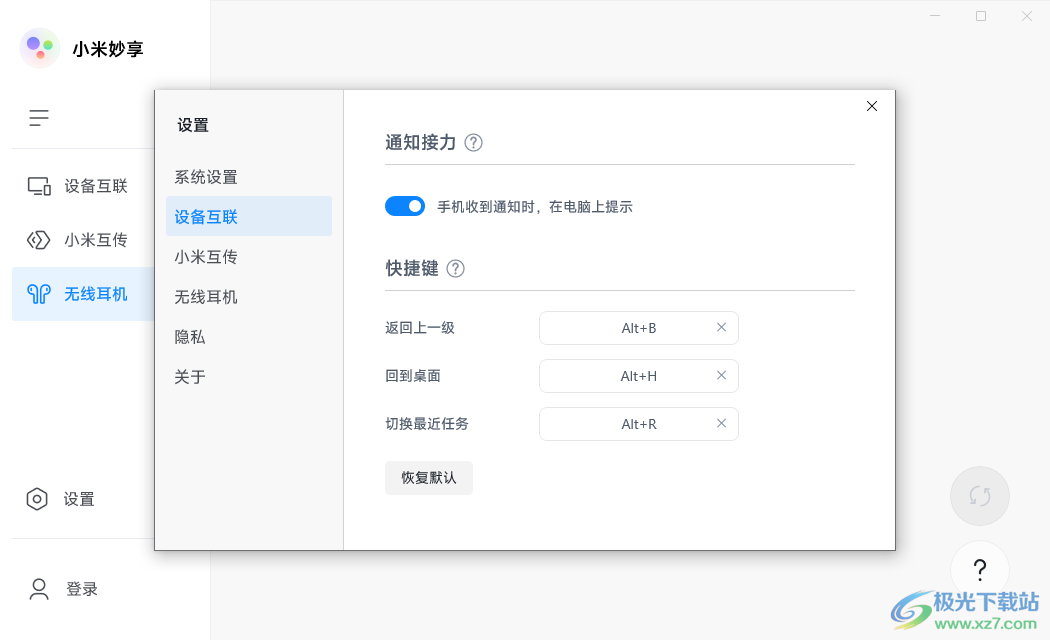Click the circular refresh icon at bottom right
This screenshot has width=1050, height=640.
980,495
